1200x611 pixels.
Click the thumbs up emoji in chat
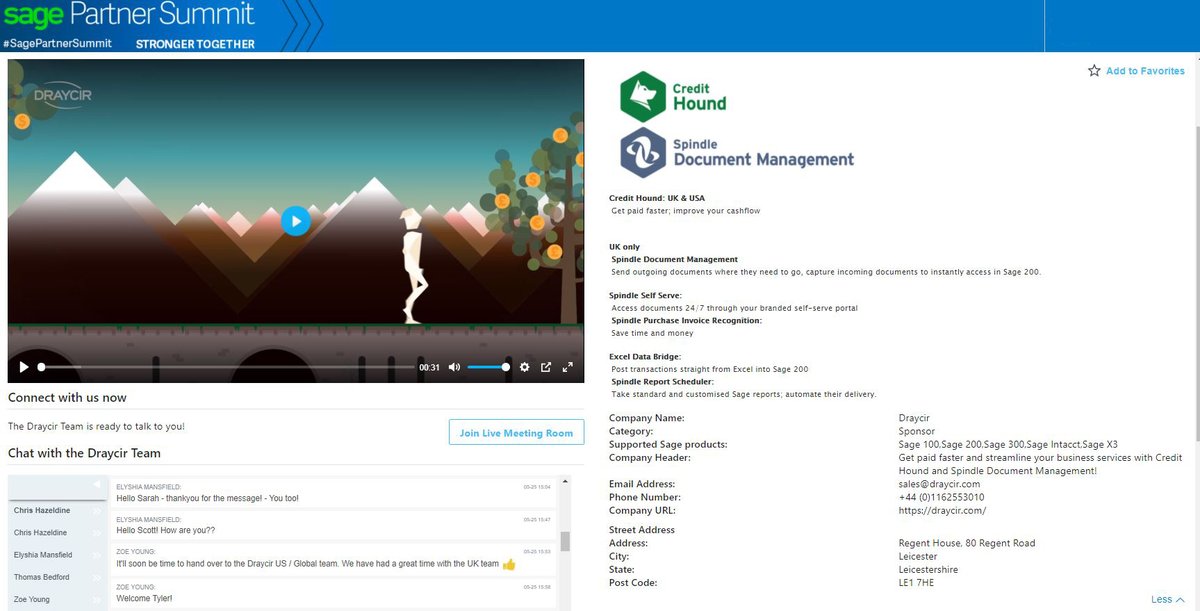pyautogui.click(x=508, y=564)
